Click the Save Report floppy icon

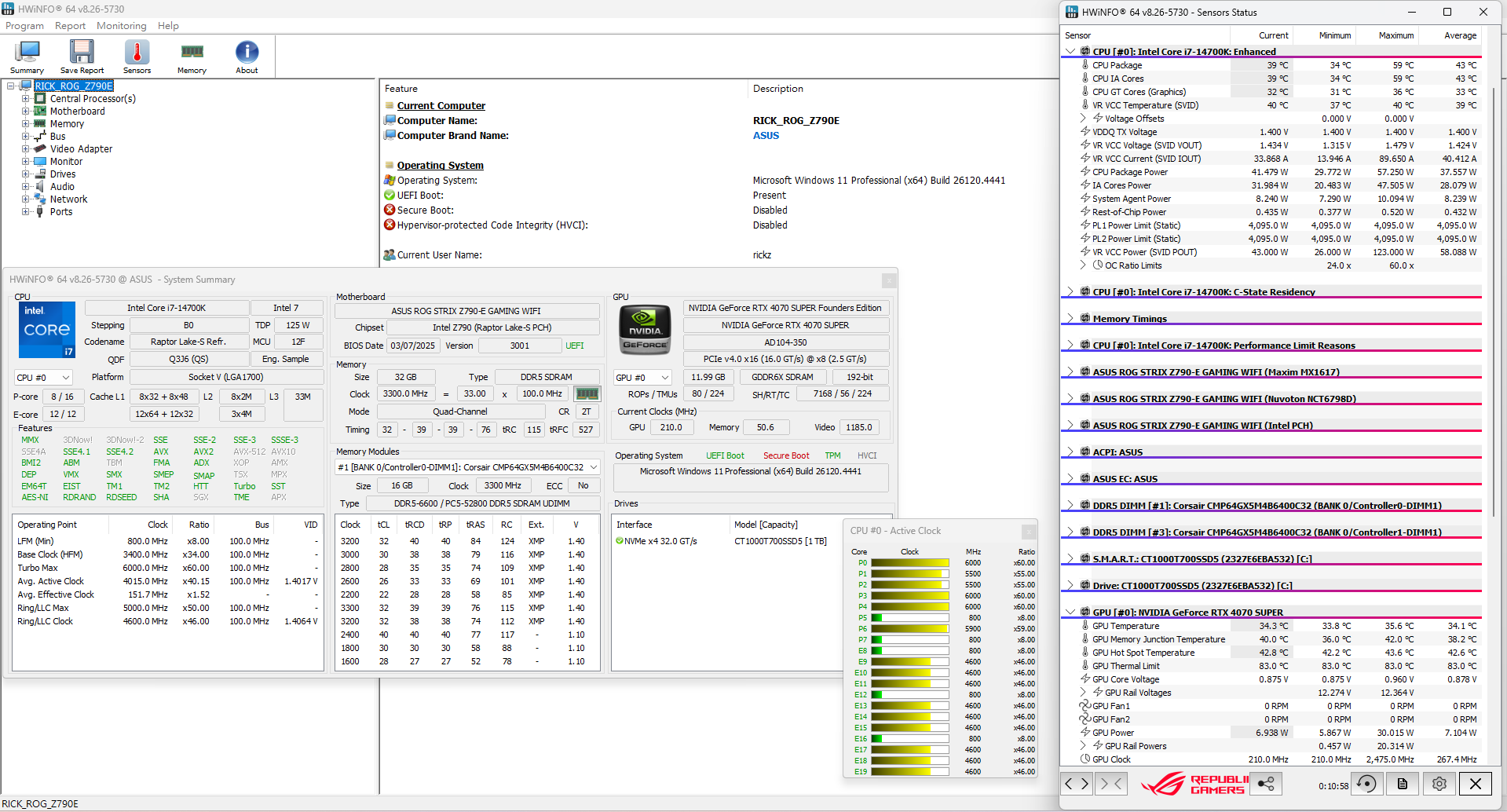(x=82, y=57)
